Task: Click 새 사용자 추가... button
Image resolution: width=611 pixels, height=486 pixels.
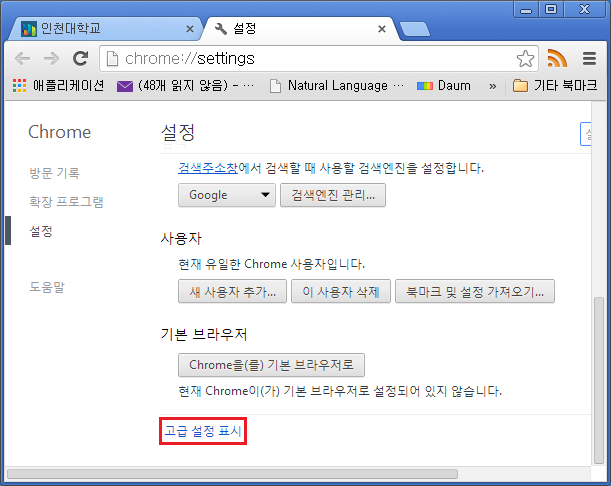Action: point(232,291)
